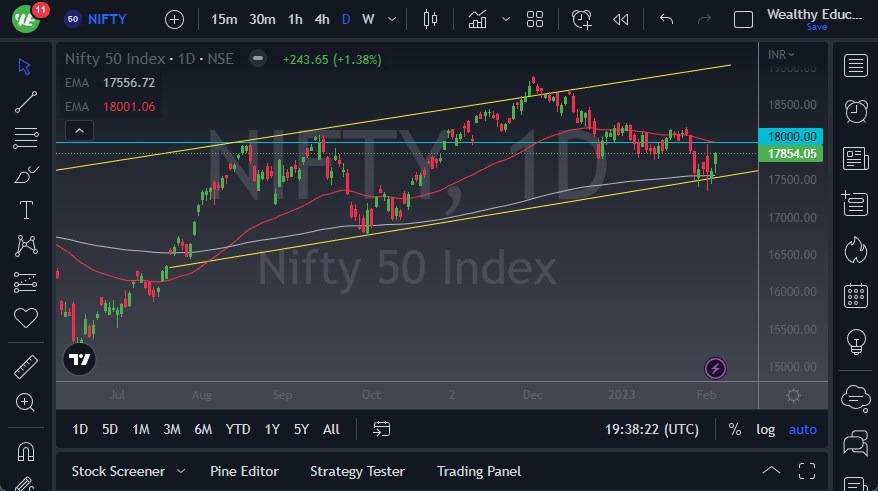This screenshot has width=878, height=491.
Task: Open the watchlist panel icon
Action: [x=855, y=66]
